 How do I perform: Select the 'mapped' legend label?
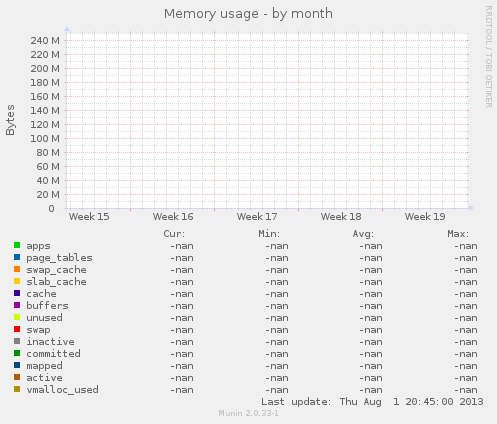pyautogui.click(x=44, y=366)
